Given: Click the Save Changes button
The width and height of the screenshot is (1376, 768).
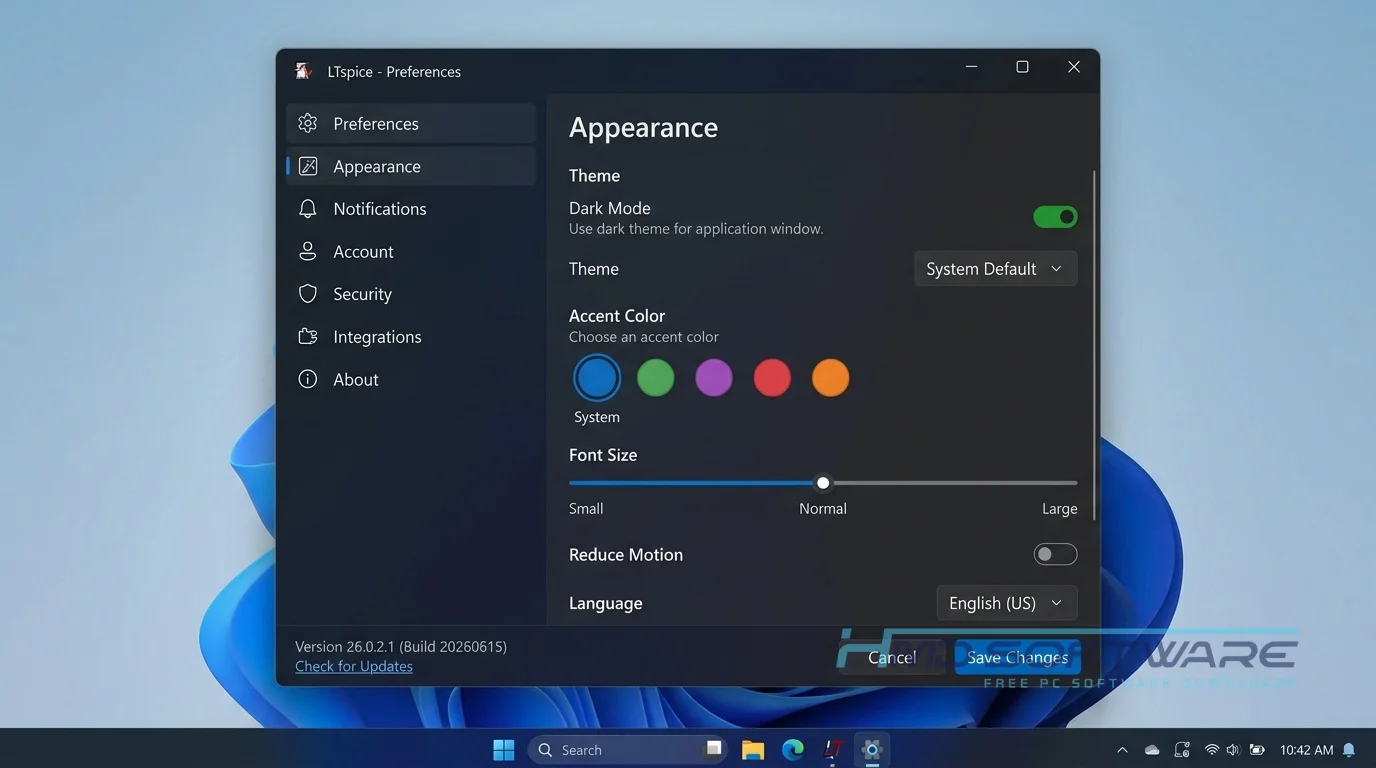Looking at the screenshot, I should click(x=1017, y=657).
